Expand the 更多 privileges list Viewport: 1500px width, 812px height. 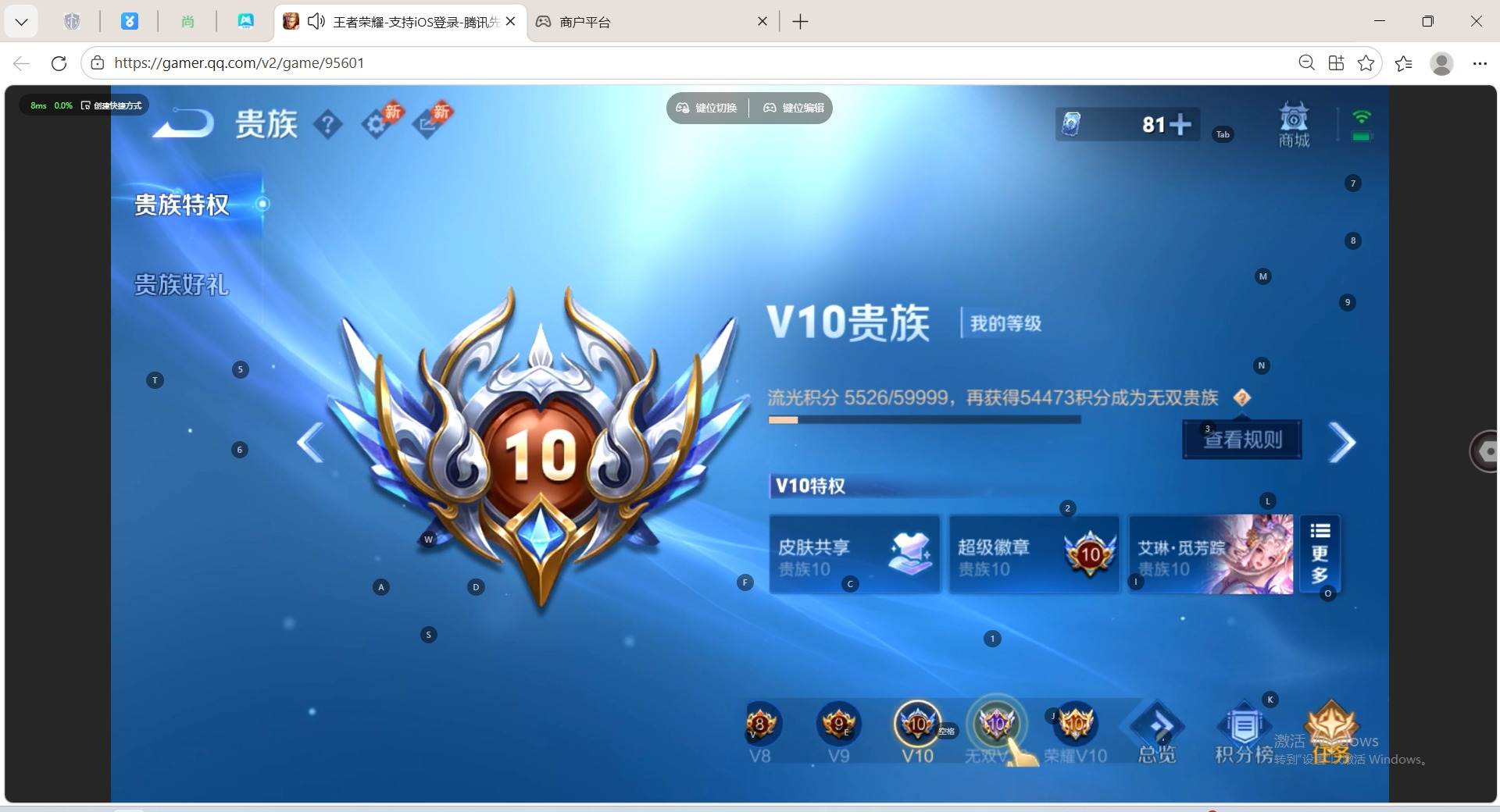pyautogui.click(x=1320, y=555)
